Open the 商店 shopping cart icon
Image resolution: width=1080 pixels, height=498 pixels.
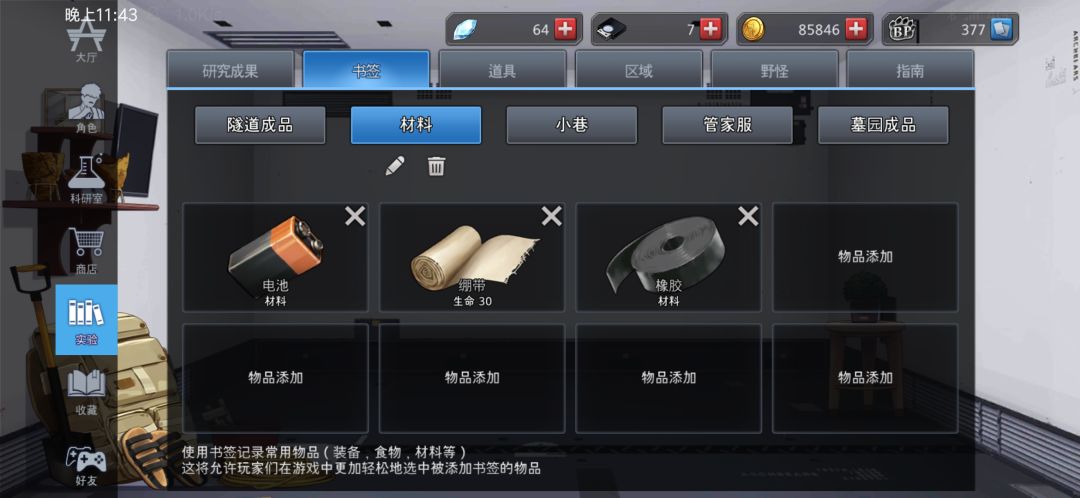pos(86,251)
